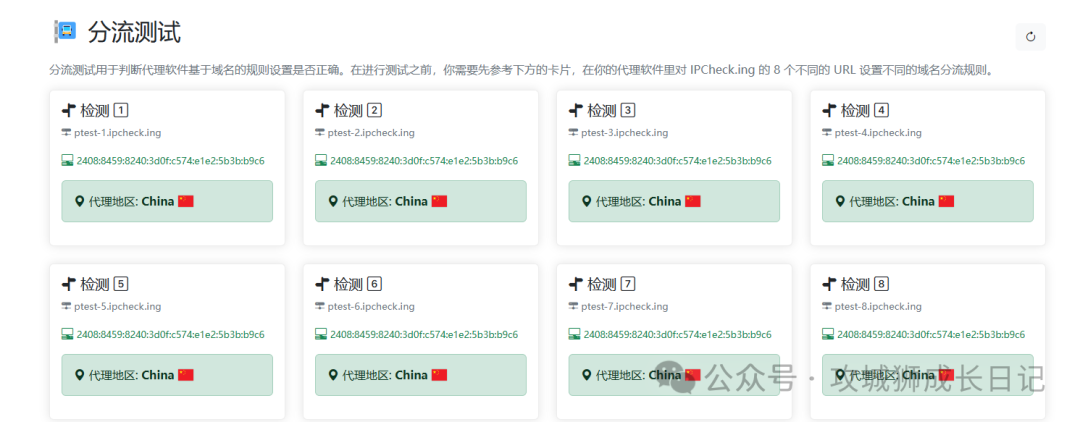The height and width of the screenshot is (422, 1080).
Task: Click the signpost icon of 检测 3
Action: pos(575,110)
